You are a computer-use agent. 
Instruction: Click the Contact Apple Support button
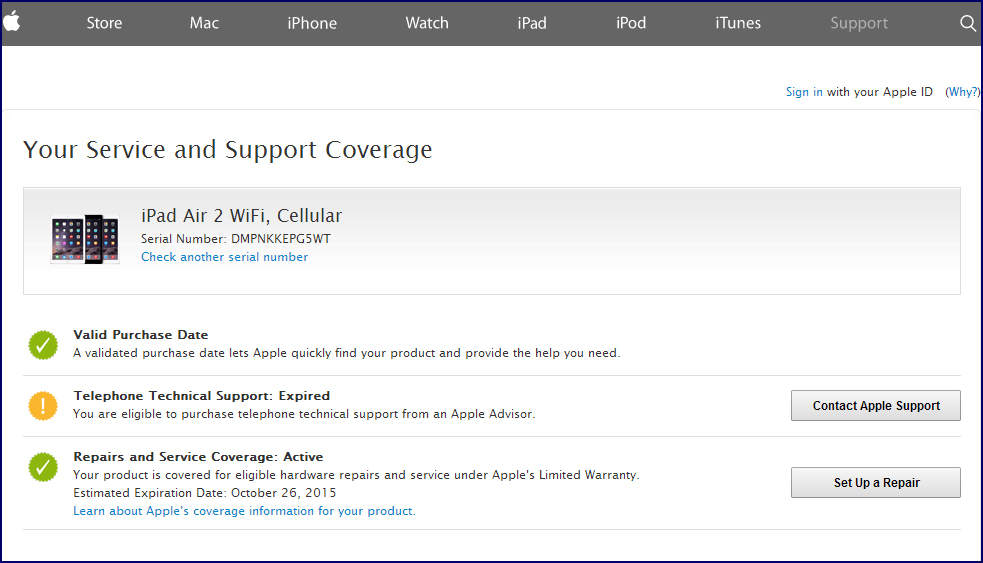[876, 406]
